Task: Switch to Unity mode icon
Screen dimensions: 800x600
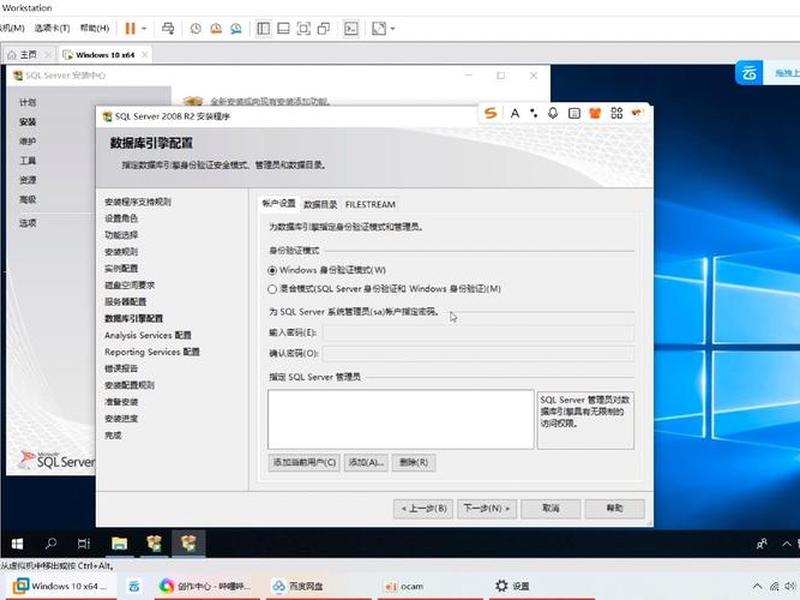Action: [323, 29]
